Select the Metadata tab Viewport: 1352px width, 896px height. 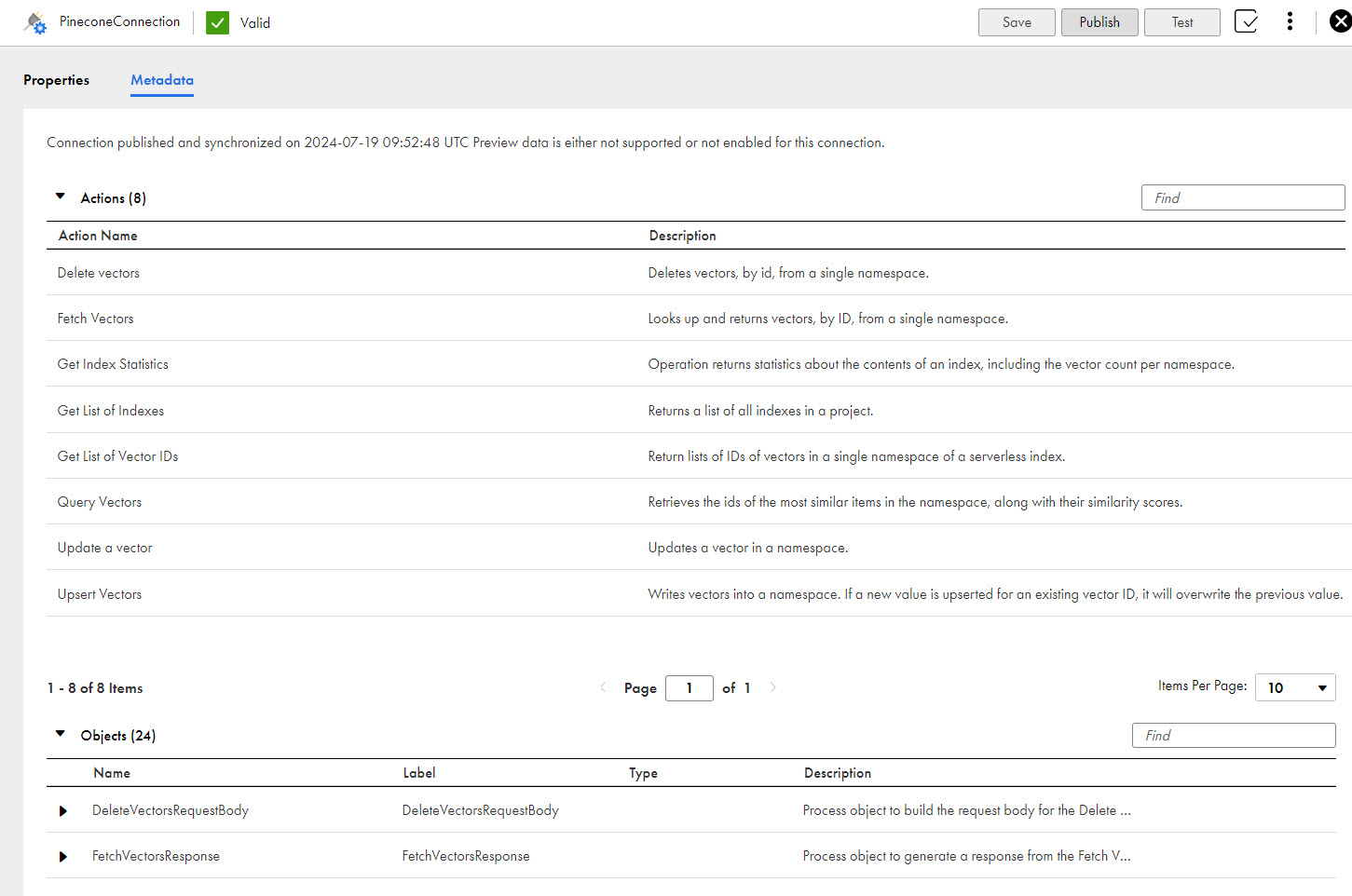click(x=162, y=80)
